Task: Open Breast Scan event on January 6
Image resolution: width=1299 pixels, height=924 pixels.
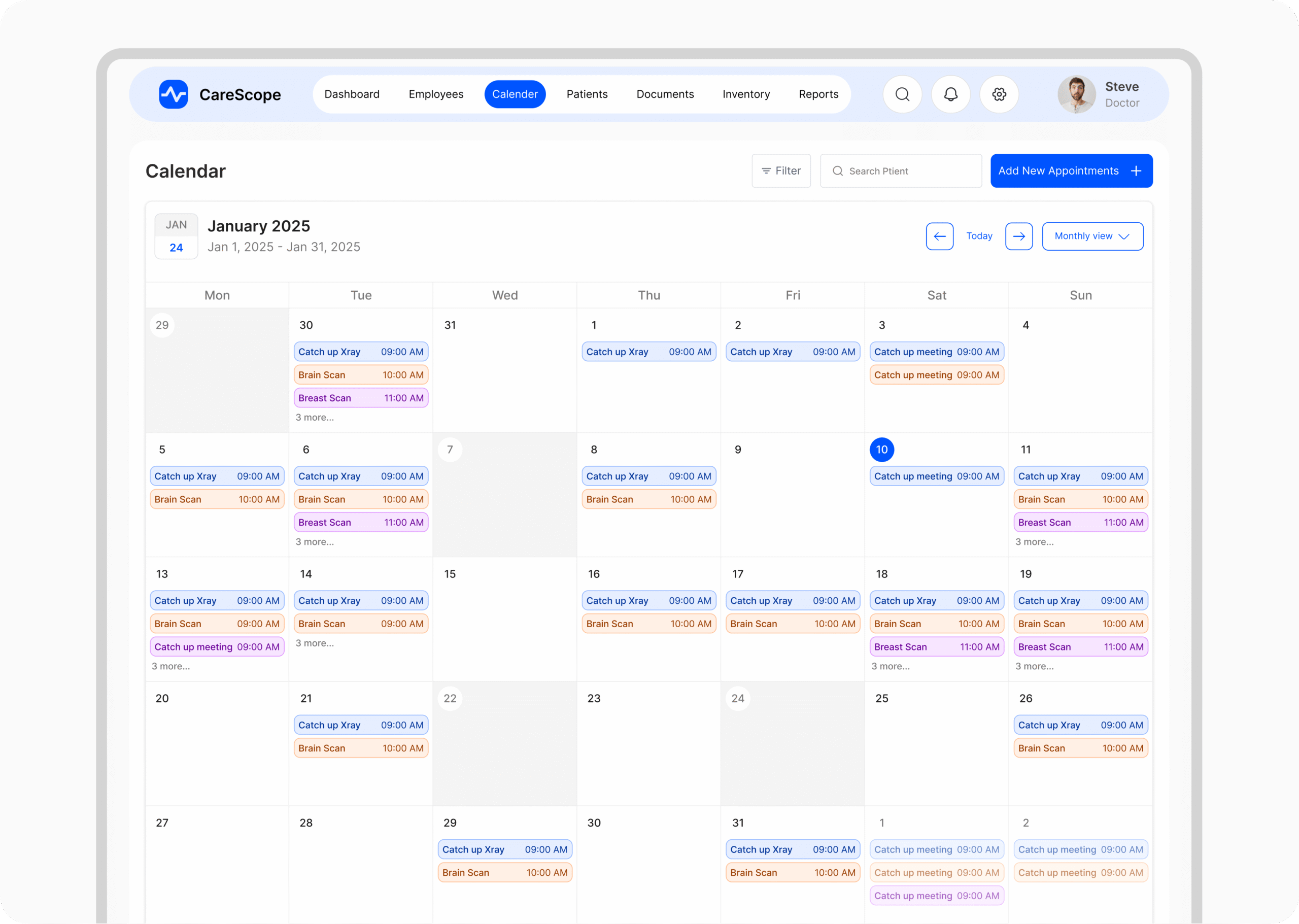Action: pos(361,522)
